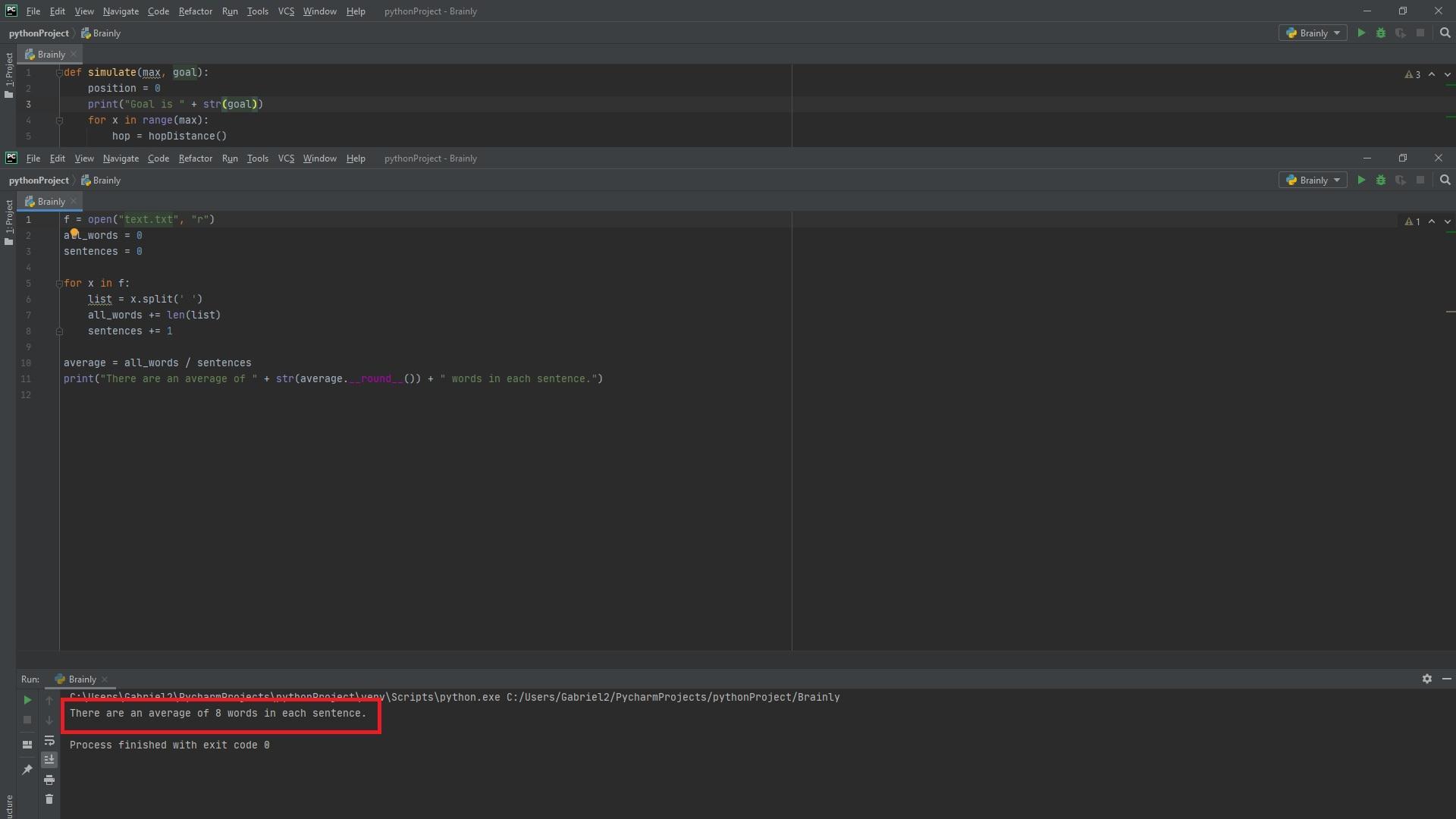This screenshot has height=819, width=1456.
Task: Collapse the 'def simulate' function block
Action: (x=58, y=73)
